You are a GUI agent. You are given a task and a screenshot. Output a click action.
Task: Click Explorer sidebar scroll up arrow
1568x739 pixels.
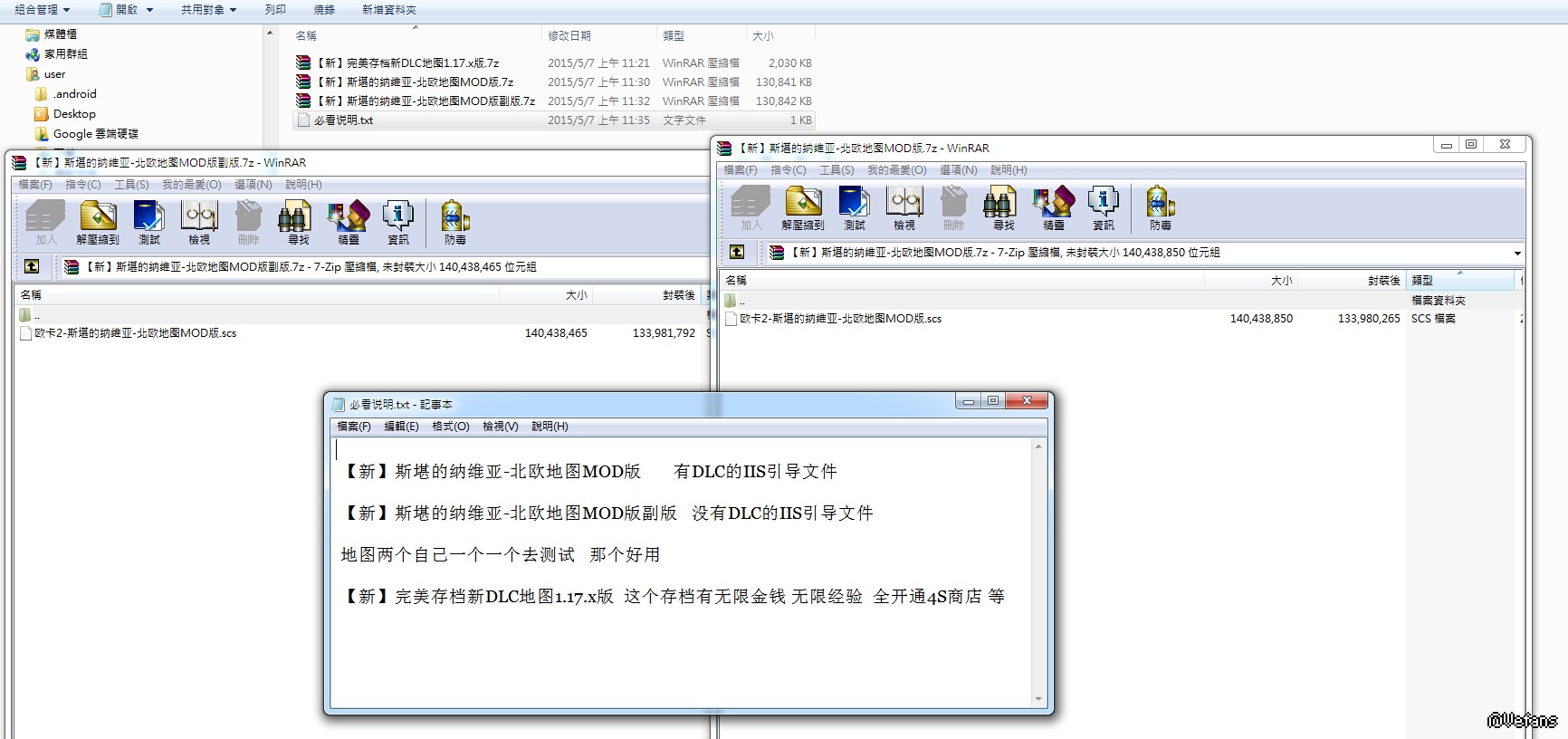click(270, 34)
